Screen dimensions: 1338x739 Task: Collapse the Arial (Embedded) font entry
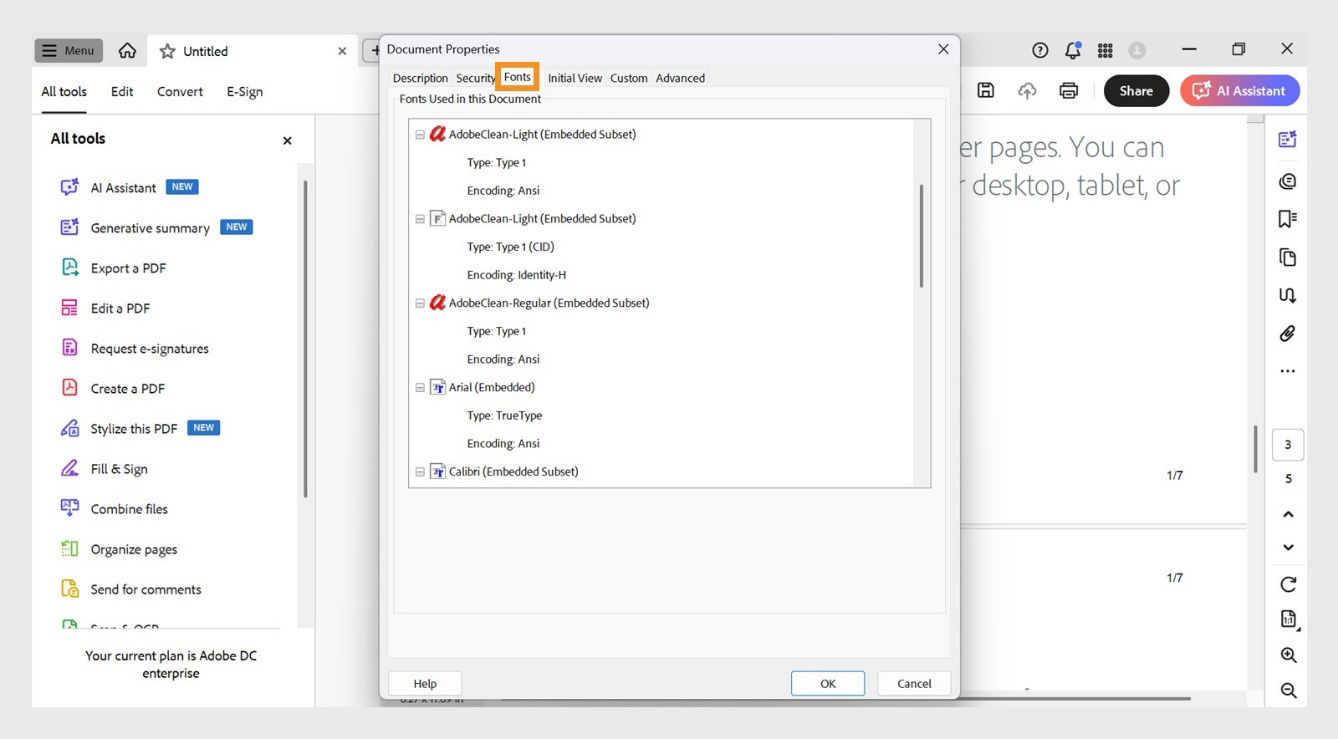419,387
